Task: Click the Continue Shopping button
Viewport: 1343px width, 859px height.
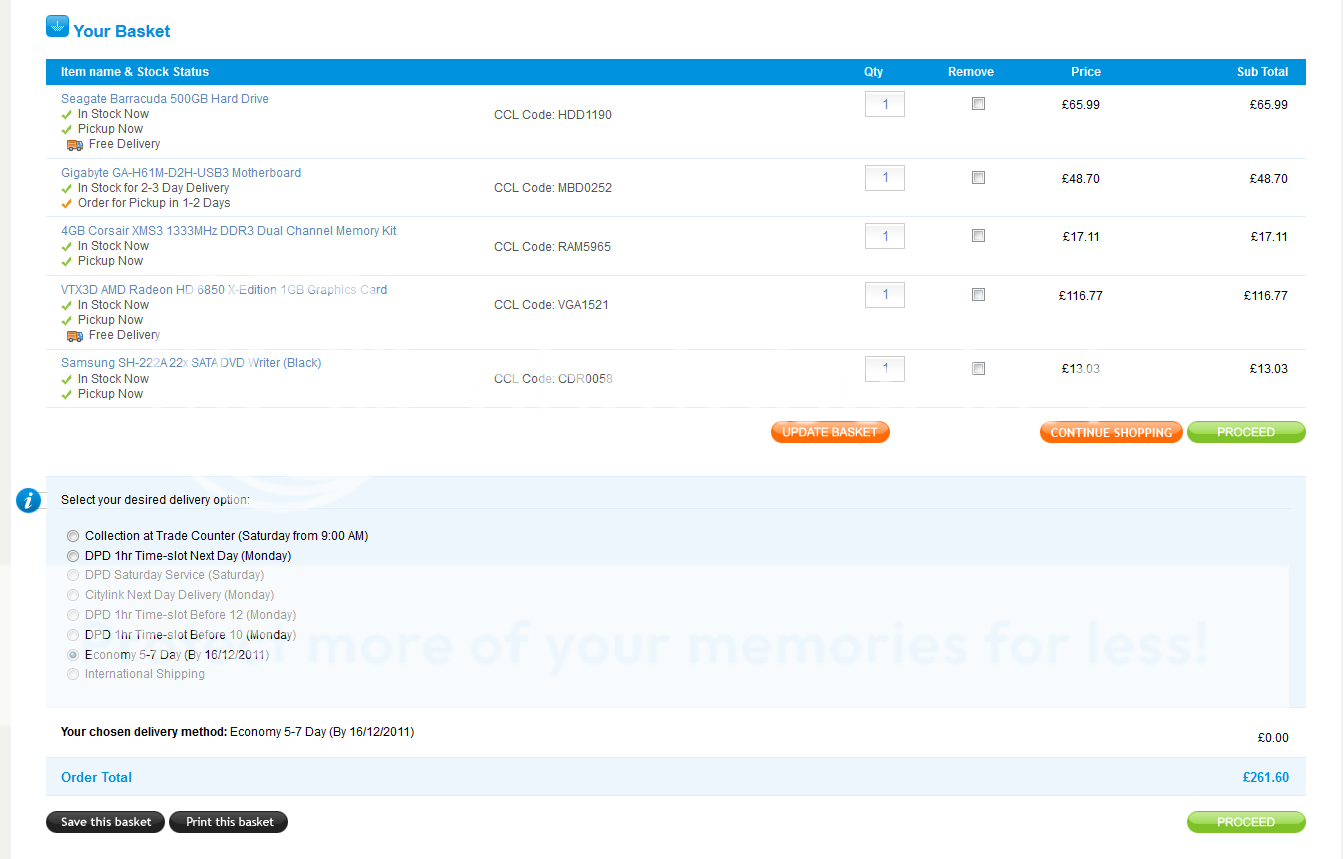Action: pyautogui.click(x=1111, y=432)
